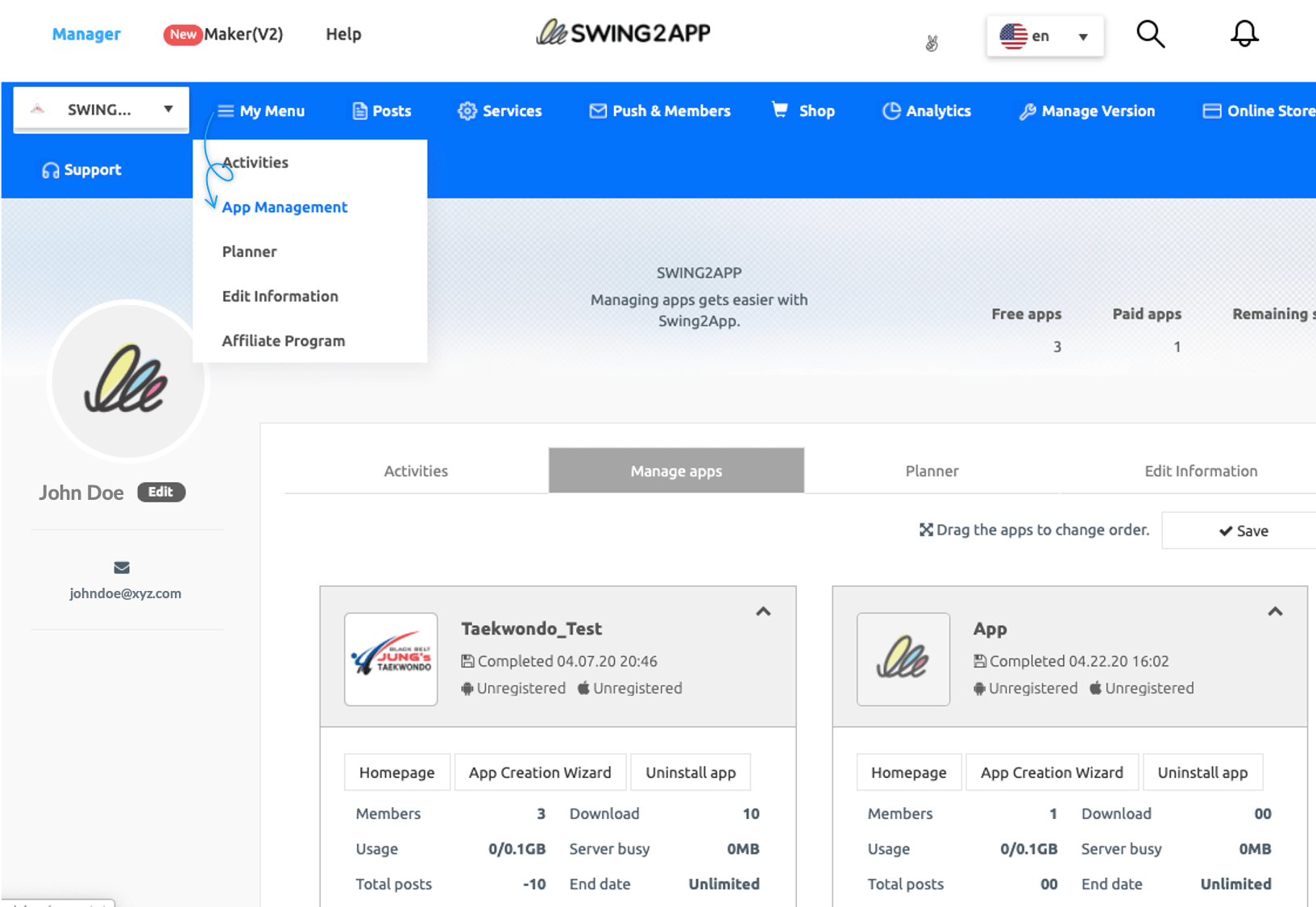Screen dimensions: 1316x907
Task: Launch App Creation Wizard for the App card
Action: [1052, 772]
